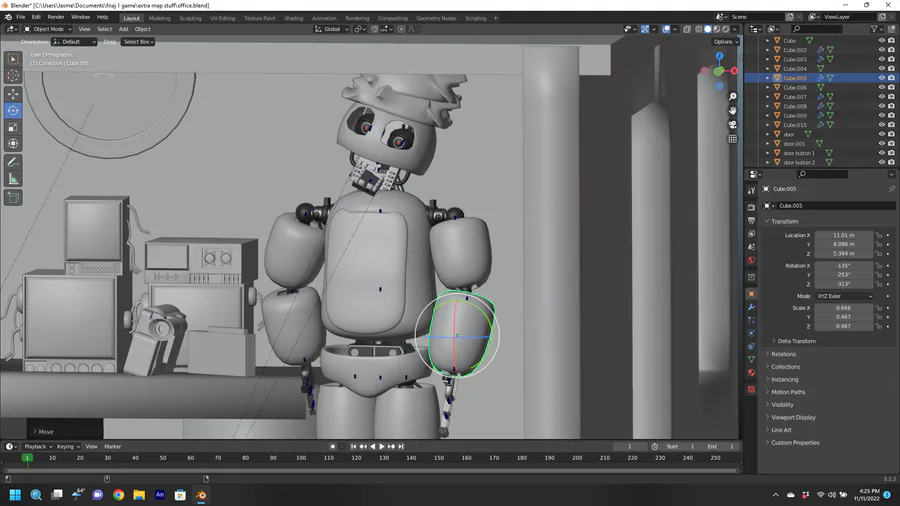Click frame 100 on the timeline ruler
The height and width of the screenshot is (506, 900).
301,458
